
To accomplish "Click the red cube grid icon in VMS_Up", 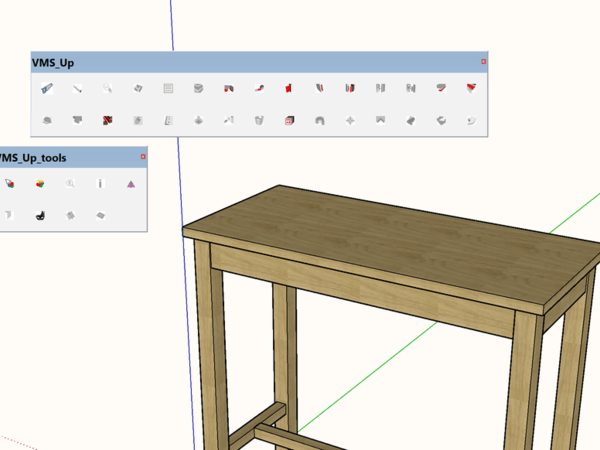I will (x=289, y=121).
